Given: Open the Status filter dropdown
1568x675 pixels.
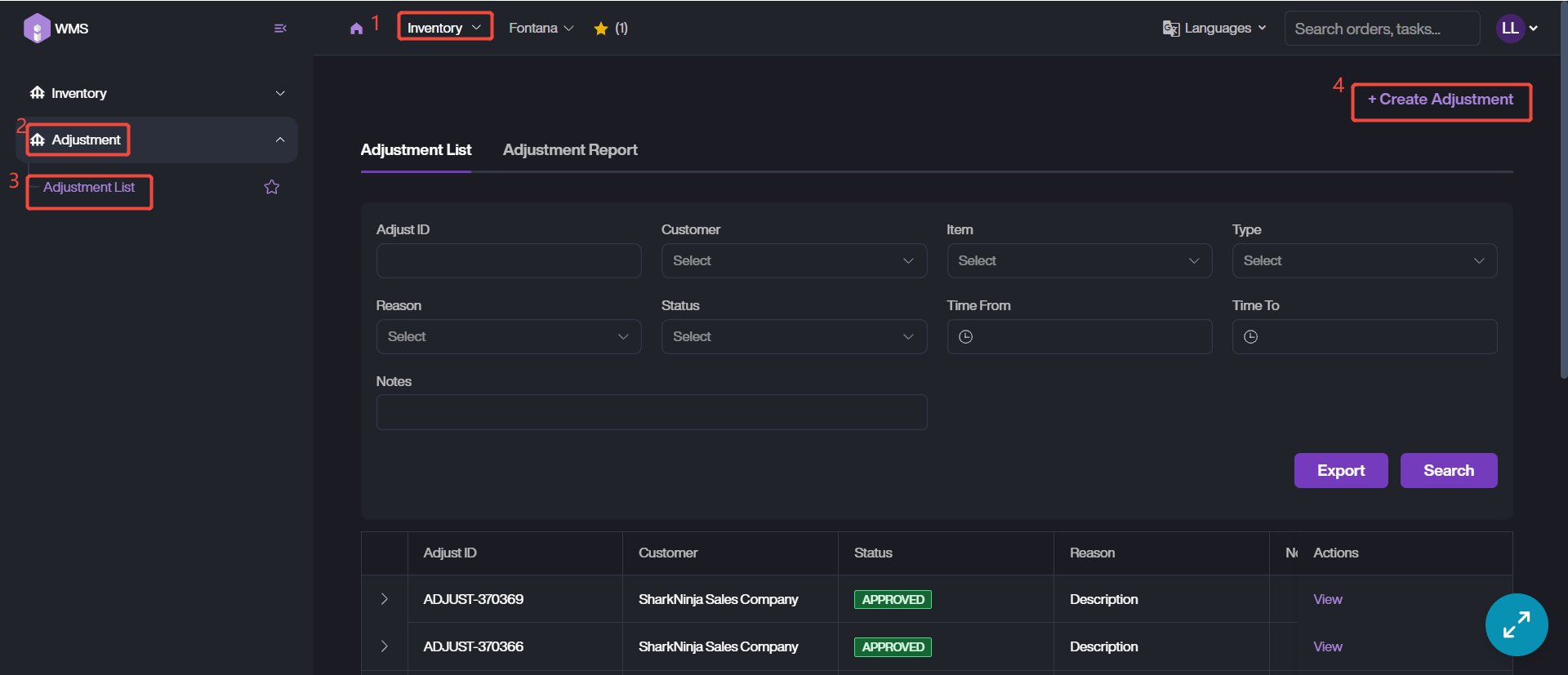Looking at the screenshot, I should 793,337.
